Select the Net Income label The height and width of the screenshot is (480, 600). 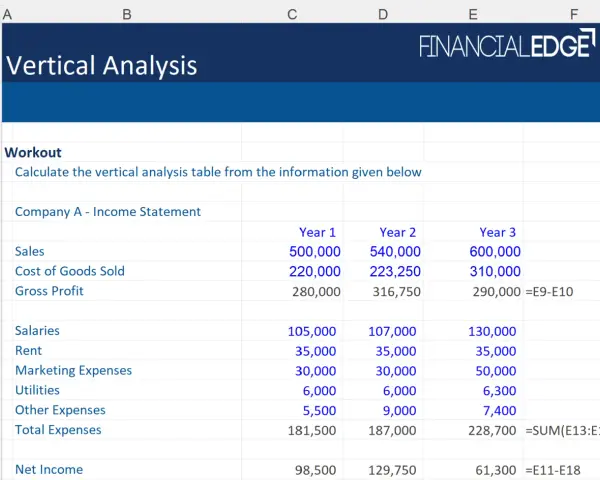[x=49, y=470]
